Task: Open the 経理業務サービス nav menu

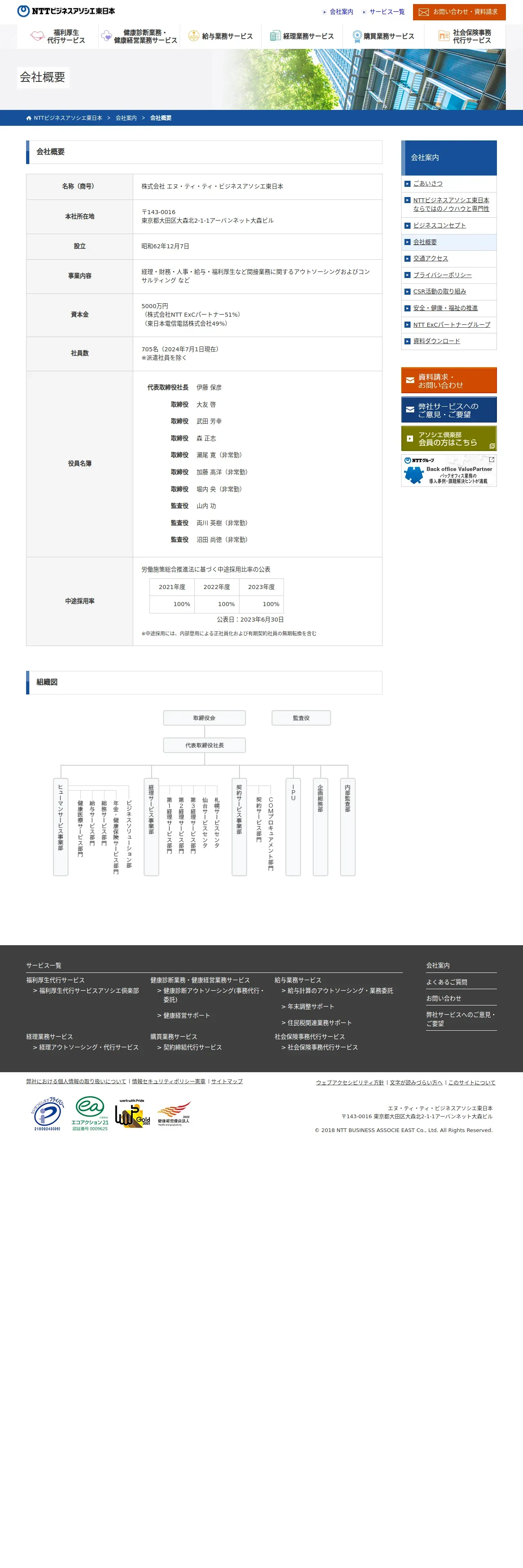Action: coord(302,37)
